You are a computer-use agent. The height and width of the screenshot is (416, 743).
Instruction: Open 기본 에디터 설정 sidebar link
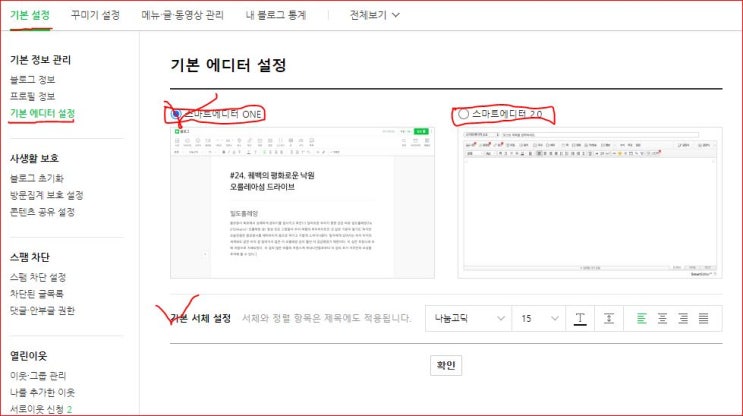tap(43, 113)
